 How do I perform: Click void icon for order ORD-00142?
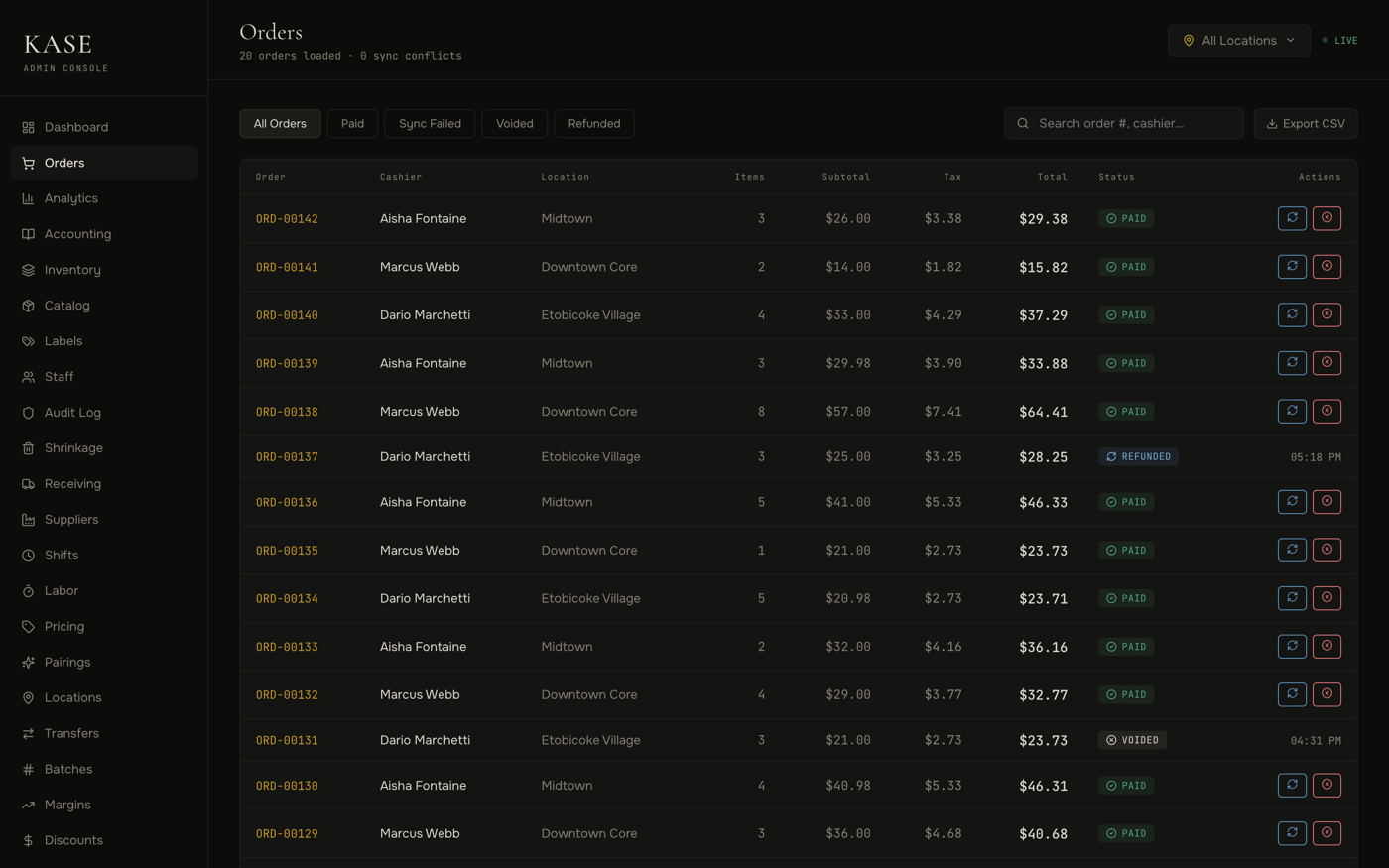point(1326,218)
